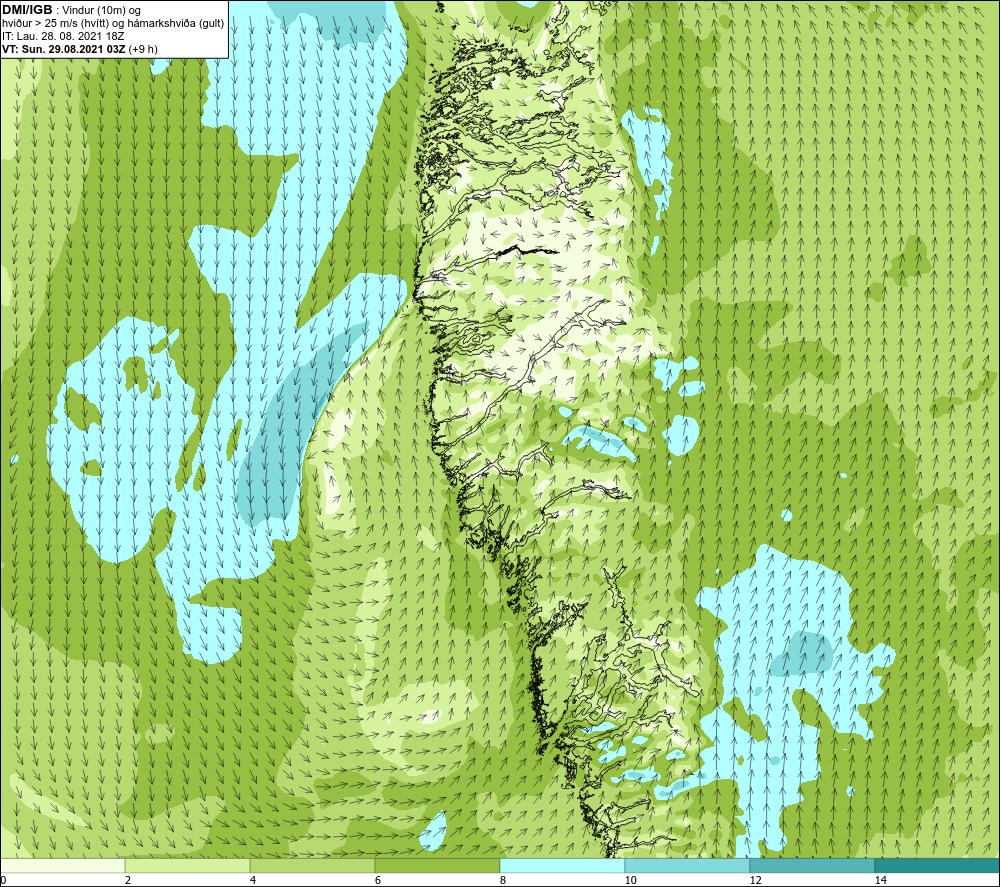This screenshot has width=1000, height=887.
Task: Select the light cyan 8–10 m/s color segment
Action: 562,865
